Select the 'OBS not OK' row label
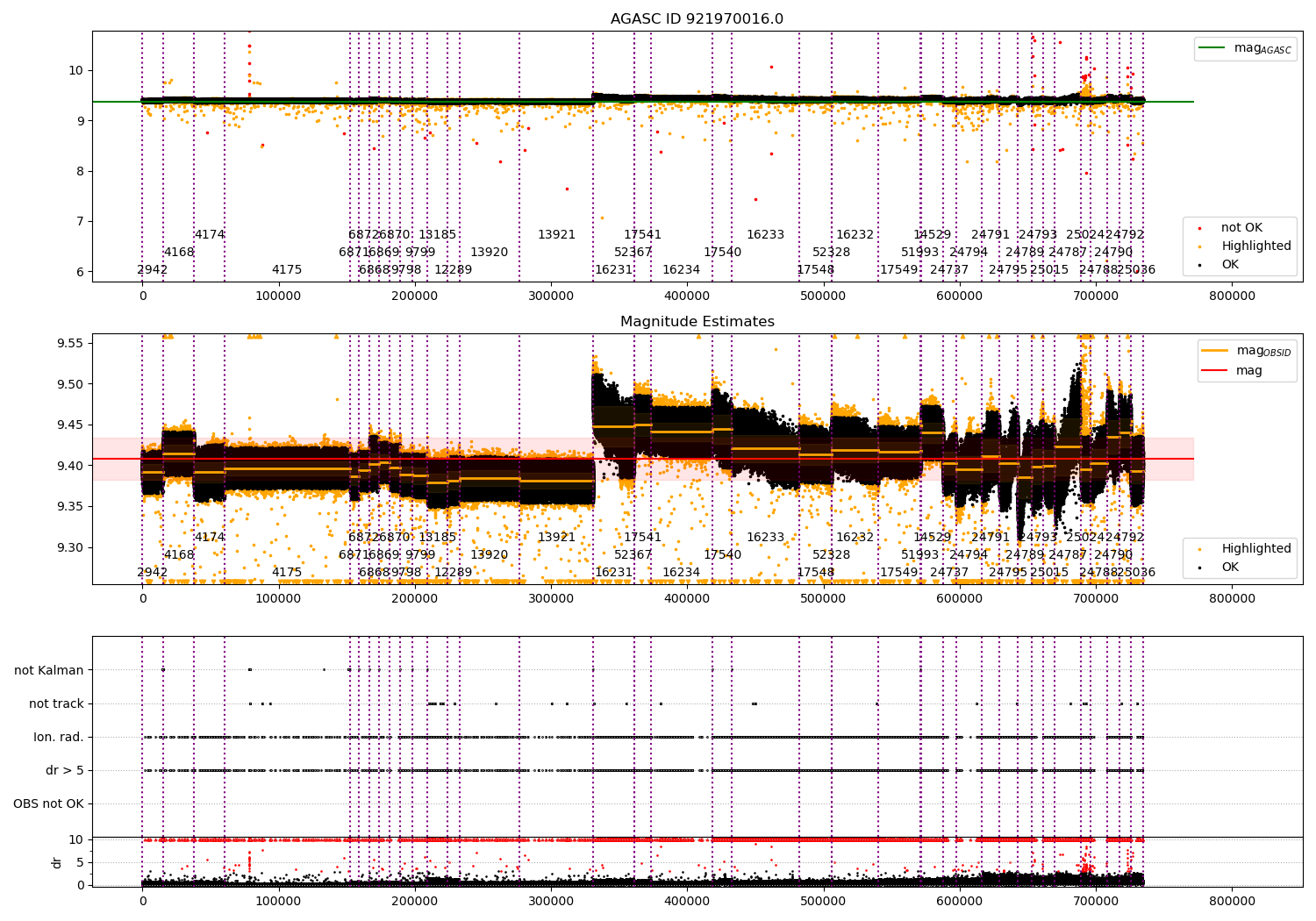Viewport: 1316px width, 921px height. 48,803
